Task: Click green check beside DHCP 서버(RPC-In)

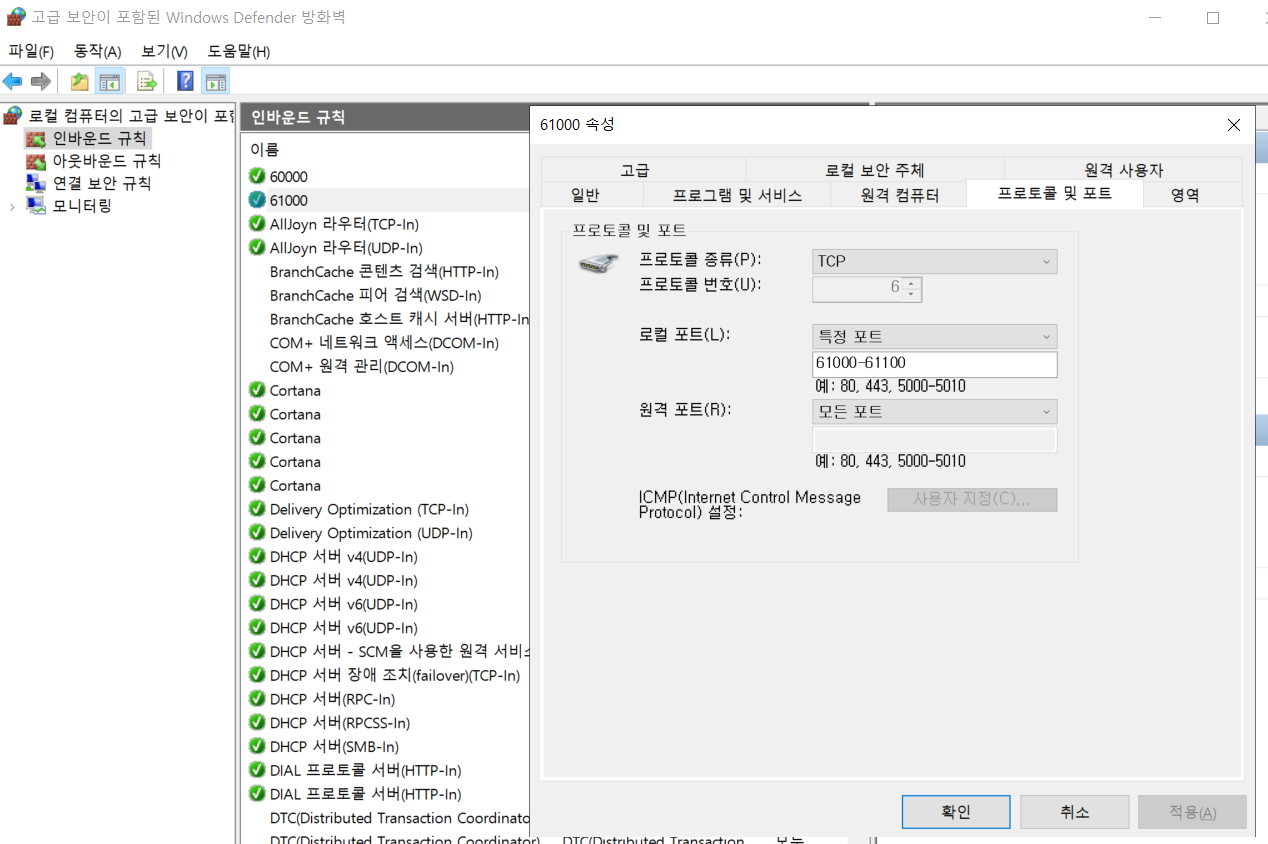Action: pos(257,699)
